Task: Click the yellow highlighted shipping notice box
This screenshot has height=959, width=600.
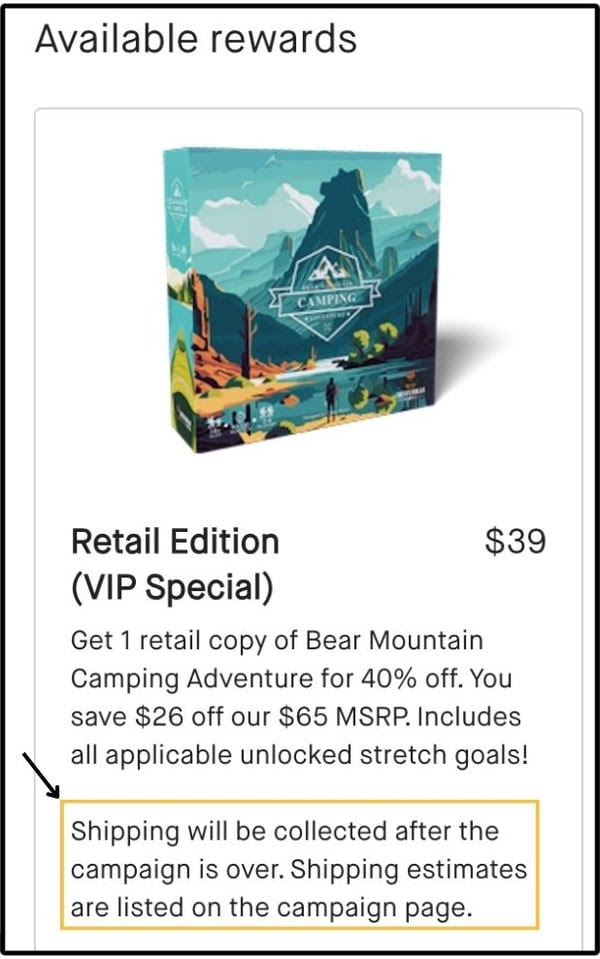Action: pyautogui.click(x=300, y=865)
